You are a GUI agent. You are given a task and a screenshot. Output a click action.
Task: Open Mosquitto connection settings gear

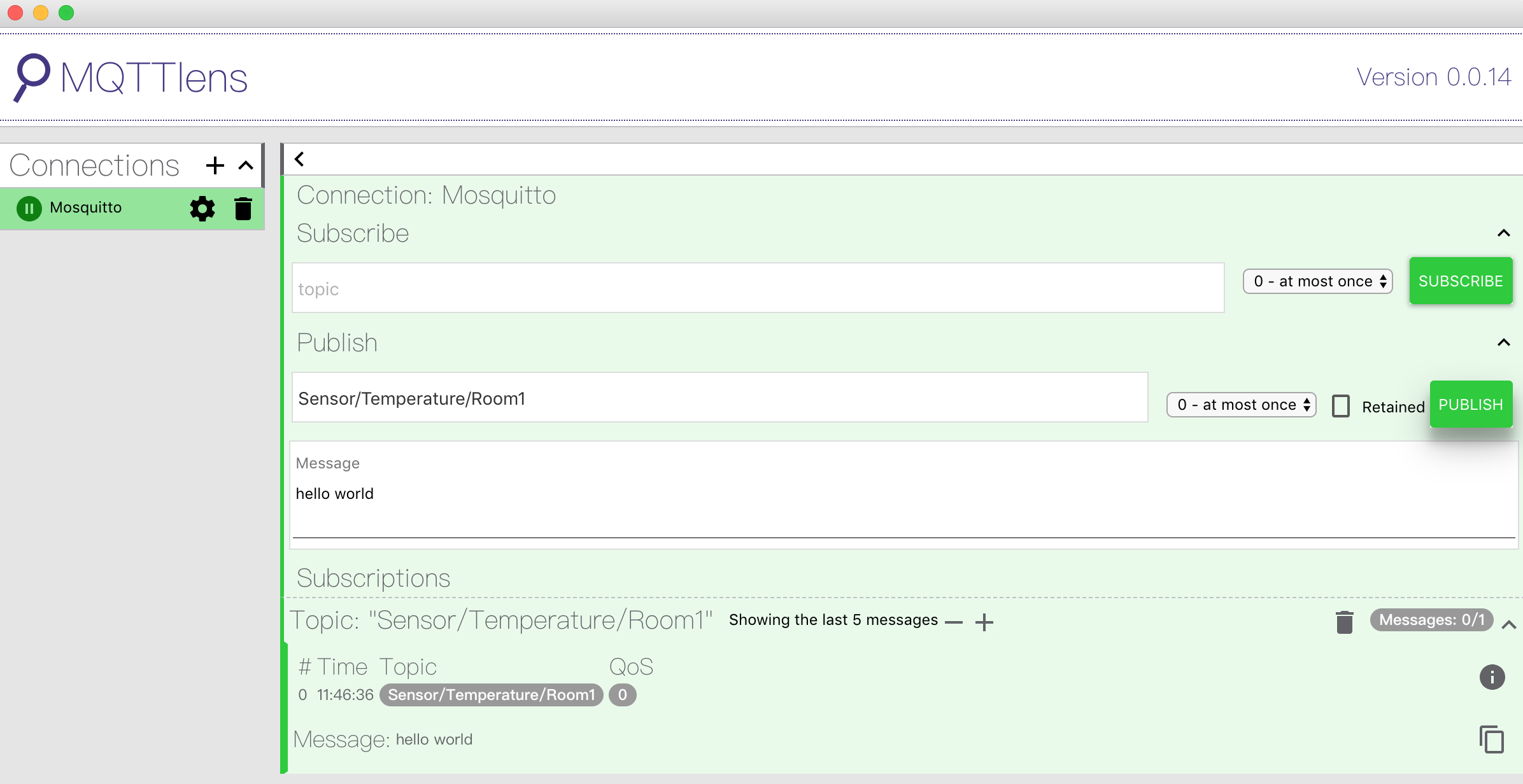tap(202, 208)
